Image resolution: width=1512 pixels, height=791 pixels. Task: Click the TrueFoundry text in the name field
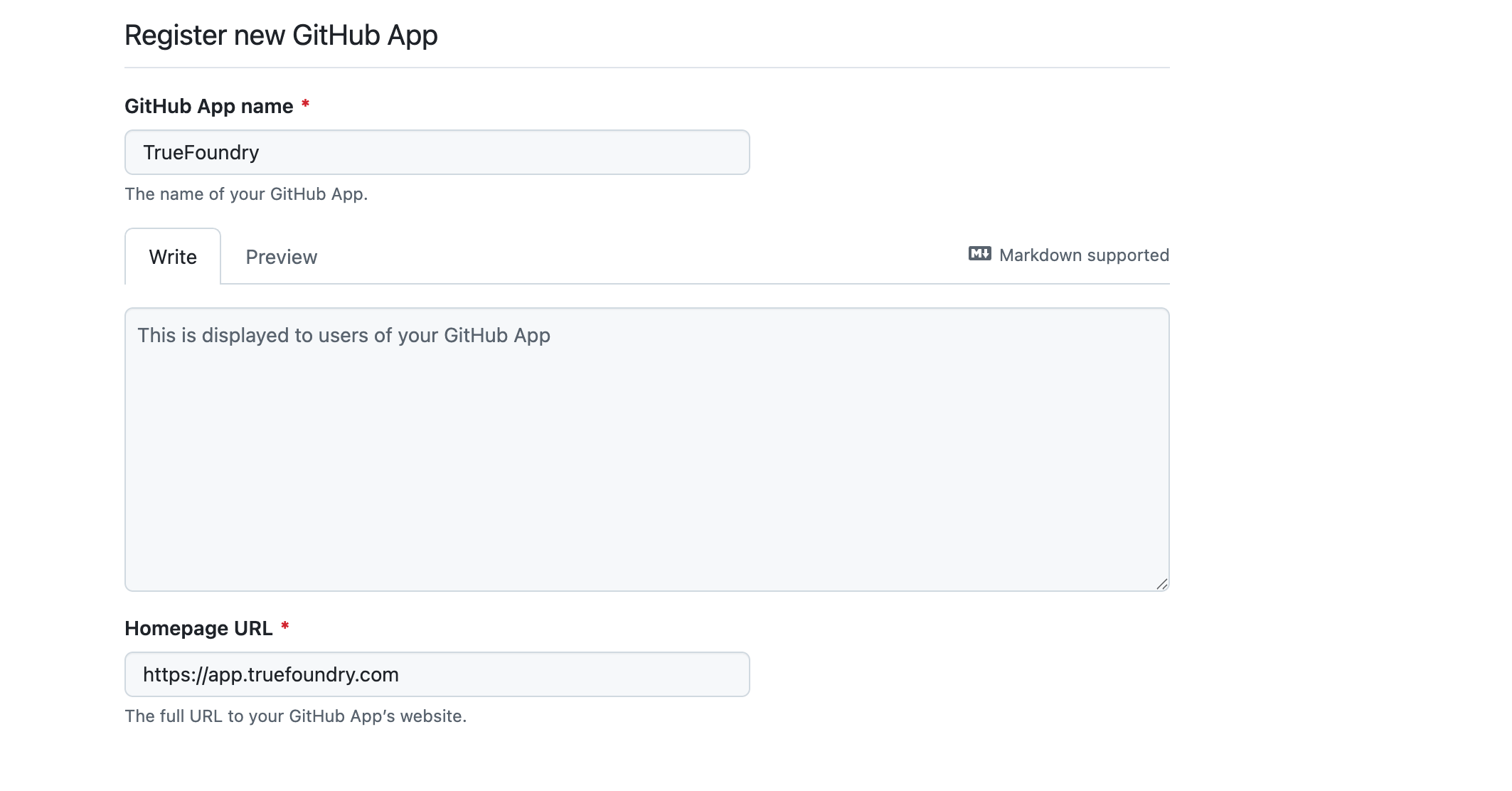pyautogui.click(x=201, y=152)
